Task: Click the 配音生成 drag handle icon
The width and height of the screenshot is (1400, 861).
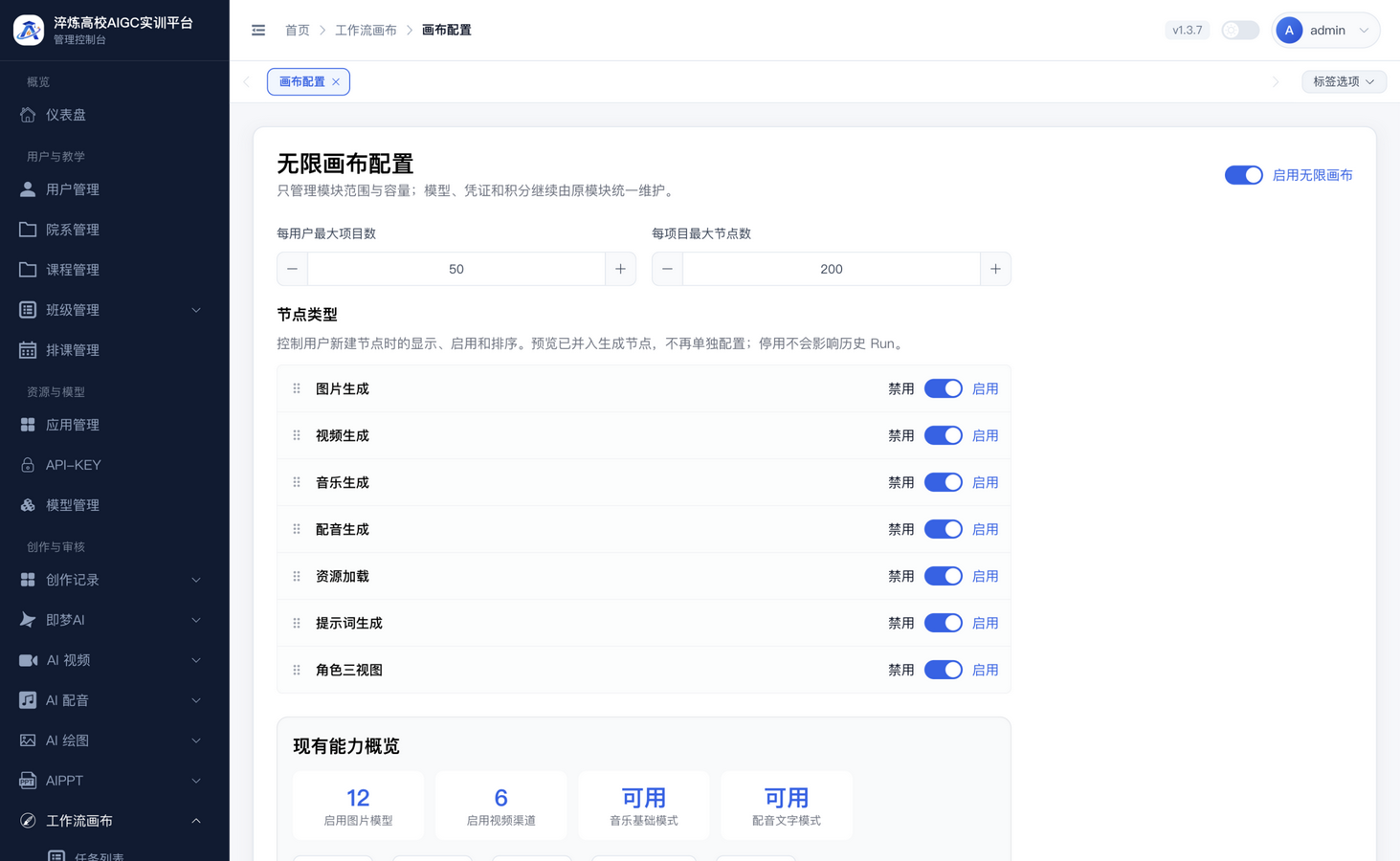Action: pos(297,529)
